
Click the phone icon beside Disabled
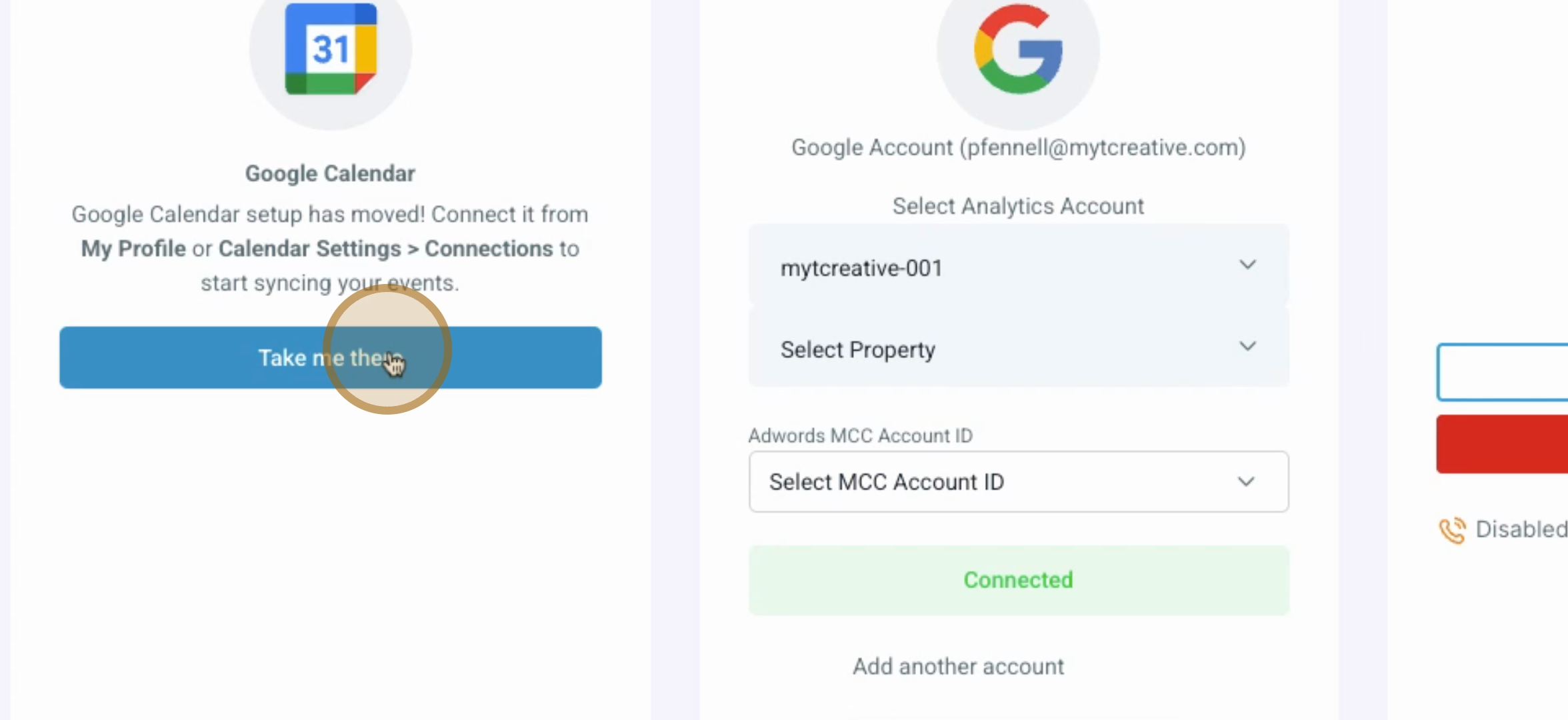(x=1452, y=530)
